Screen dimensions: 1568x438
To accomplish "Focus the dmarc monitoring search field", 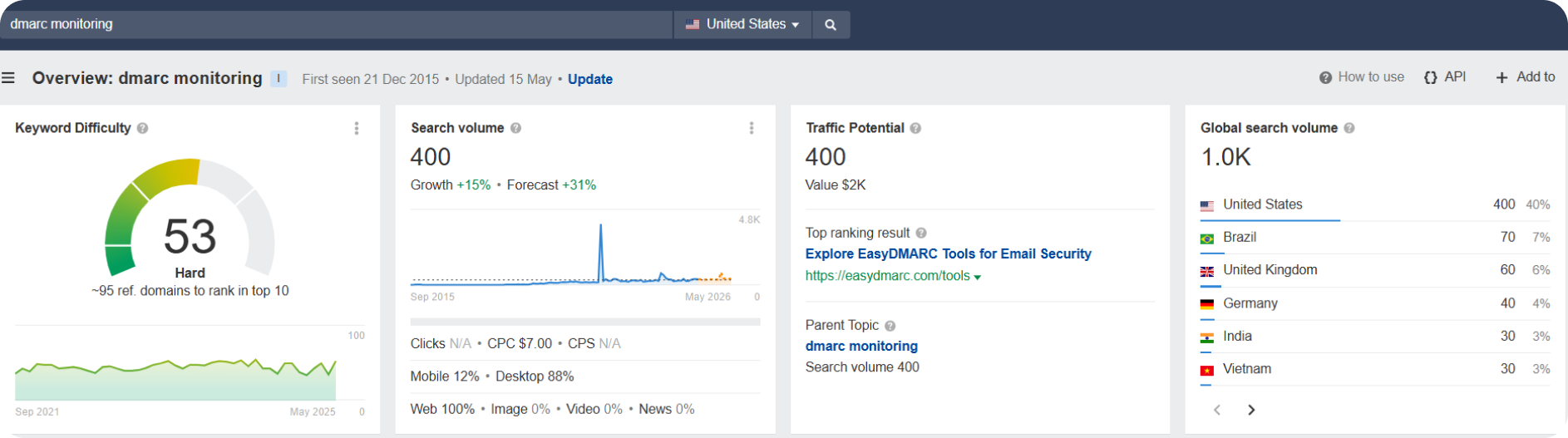I will coord(337,25).
